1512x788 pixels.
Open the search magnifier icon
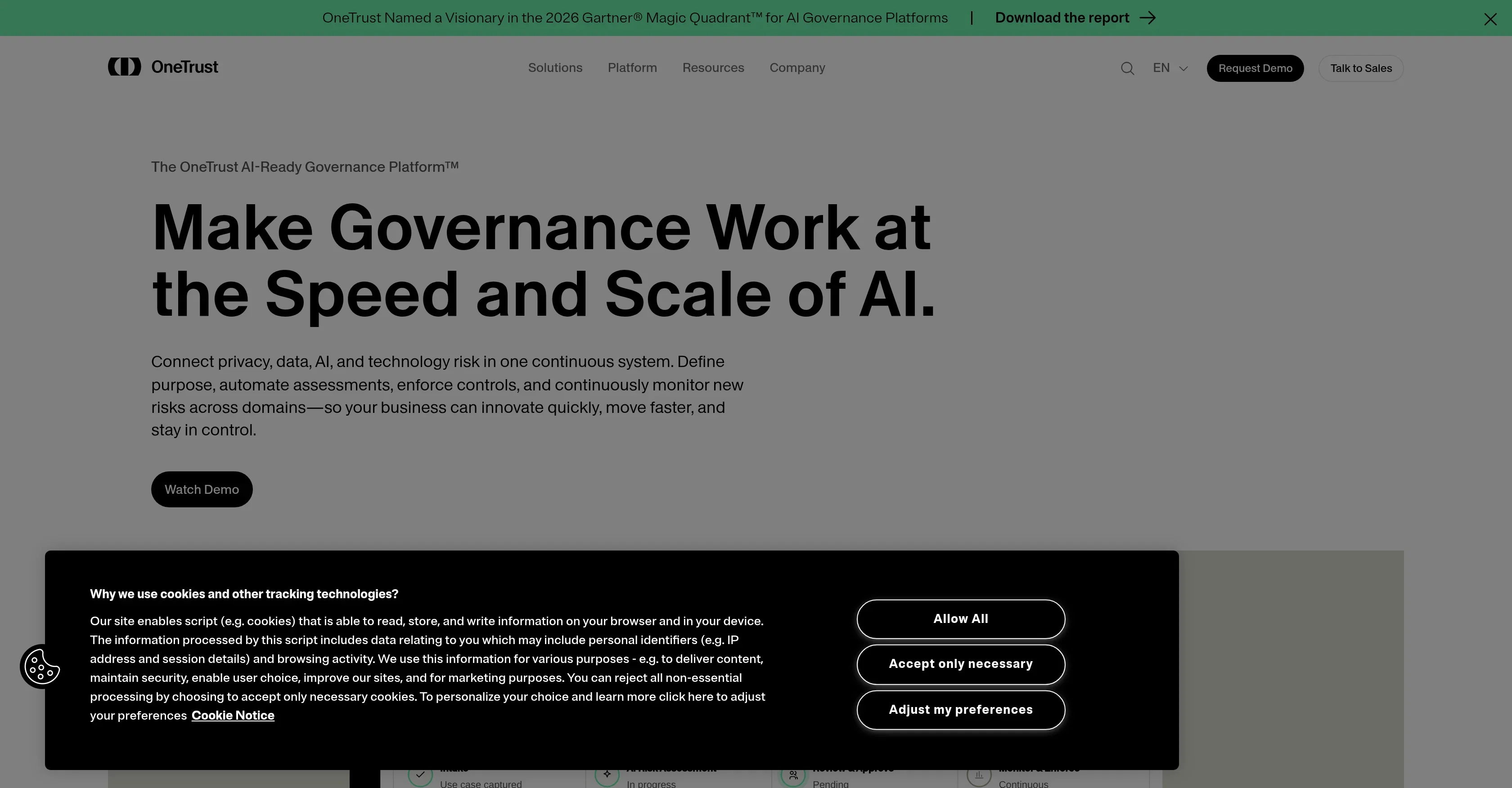[x=1127, y=68]
